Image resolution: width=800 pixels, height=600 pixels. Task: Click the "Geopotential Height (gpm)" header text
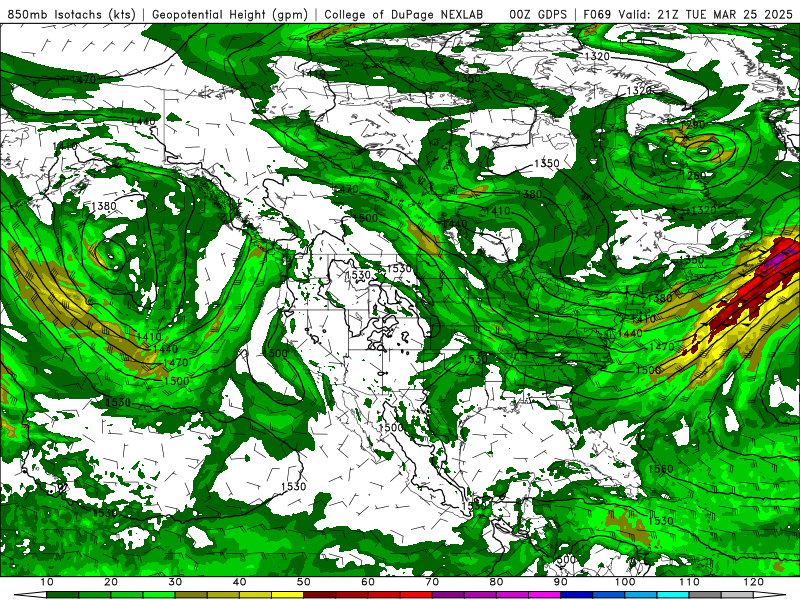point(230,14)
